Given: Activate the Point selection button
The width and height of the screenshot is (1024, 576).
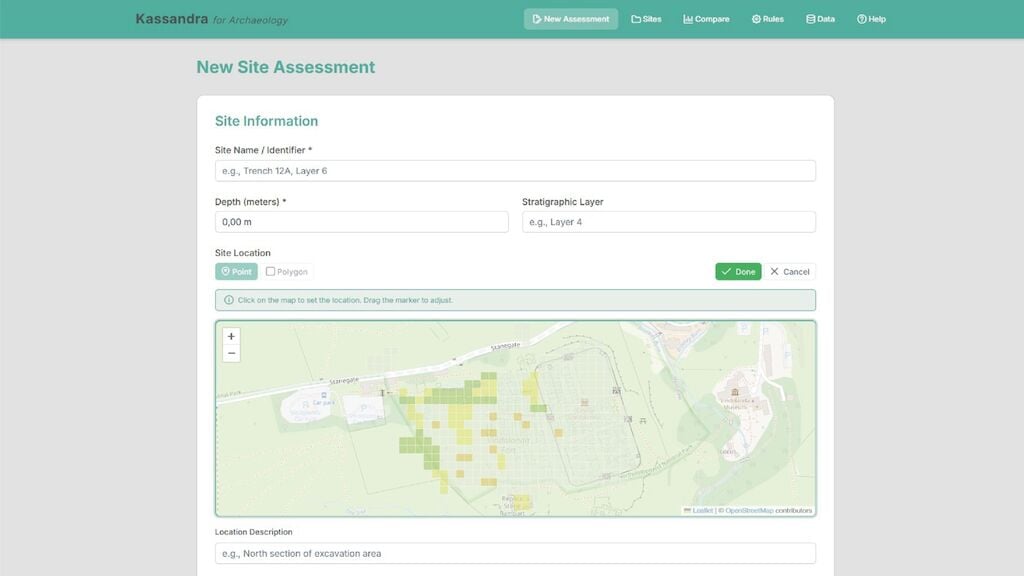Looking at the screenshot, I should (x=237, y=271).
